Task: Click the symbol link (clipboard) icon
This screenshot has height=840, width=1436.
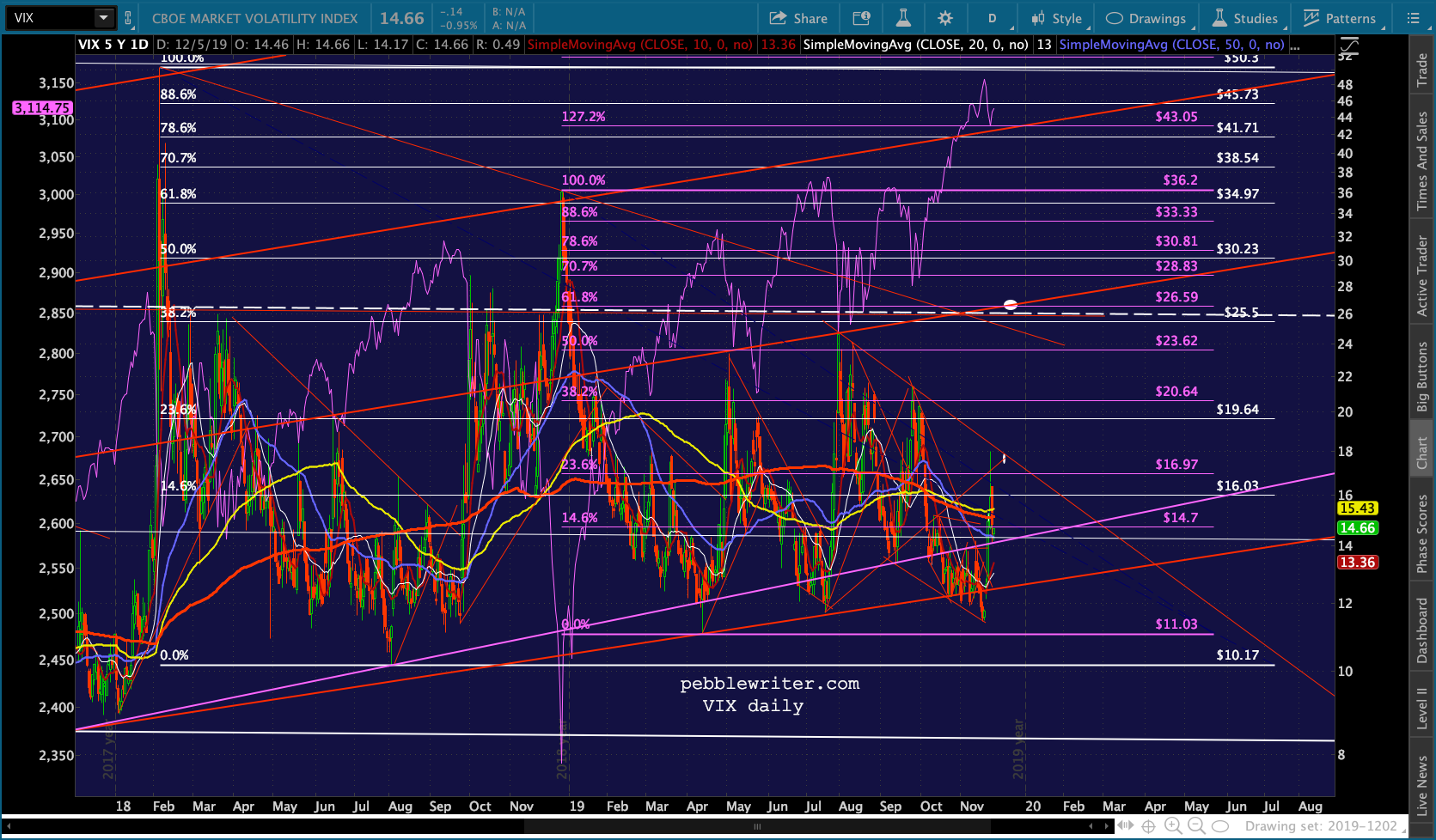Action: [128, 18]
